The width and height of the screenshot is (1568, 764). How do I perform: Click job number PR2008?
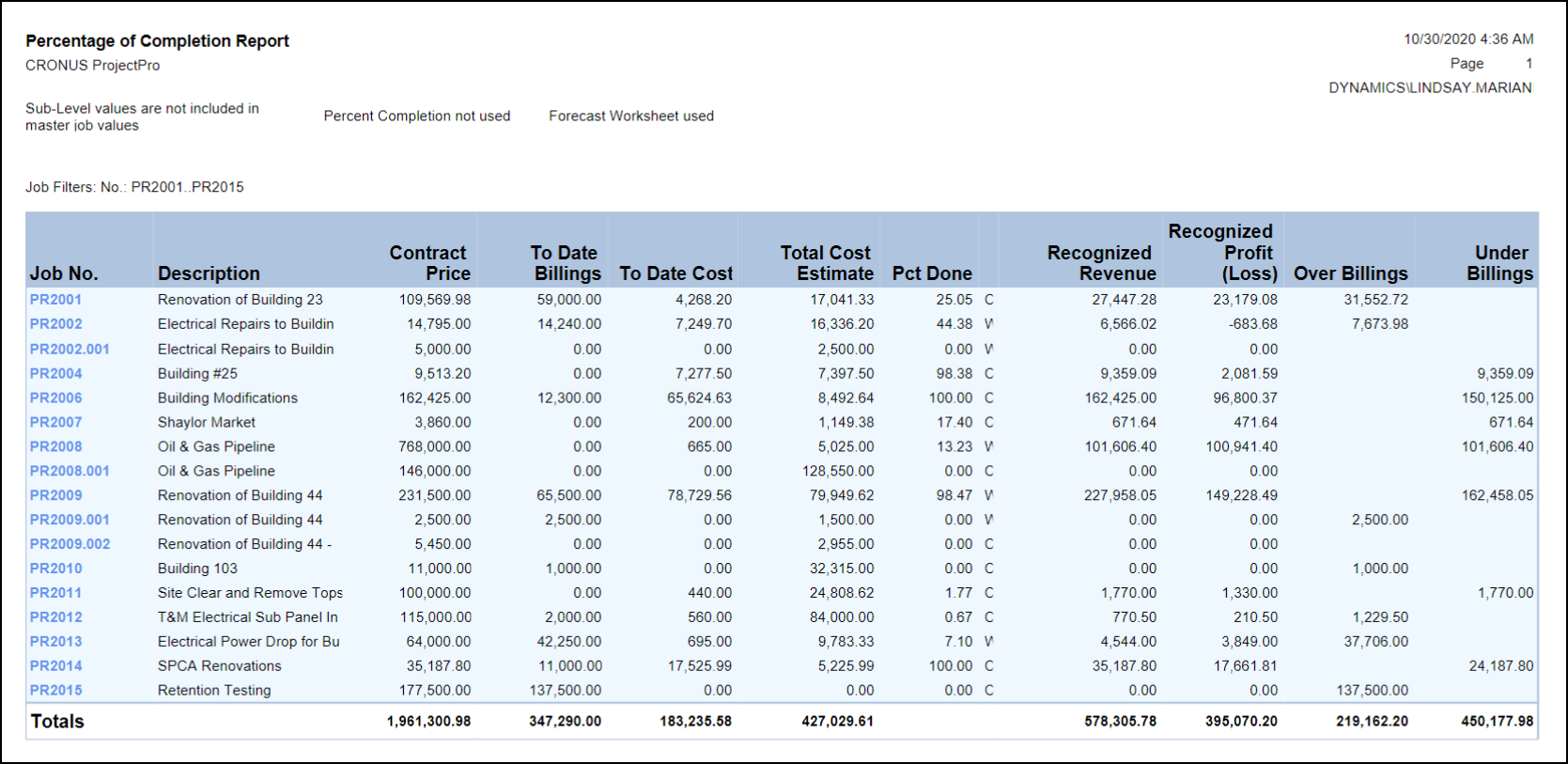[55, 447]
